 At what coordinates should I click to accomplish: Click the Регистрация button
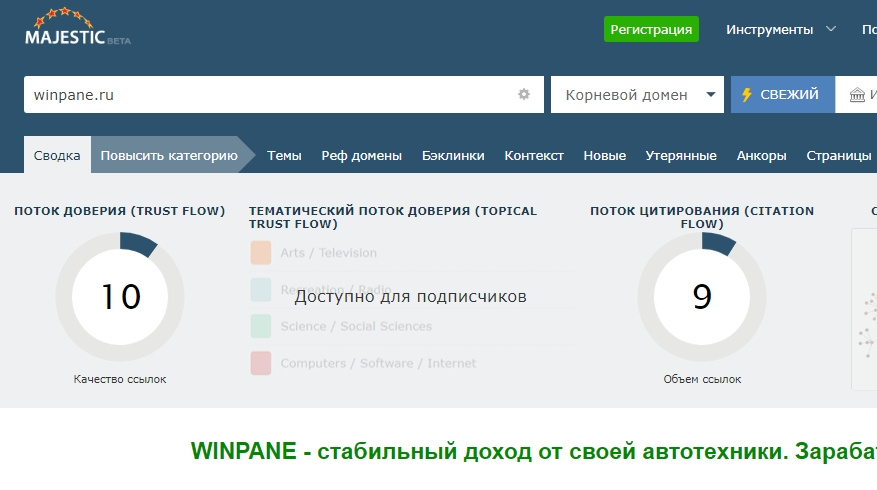pos(651,29)
